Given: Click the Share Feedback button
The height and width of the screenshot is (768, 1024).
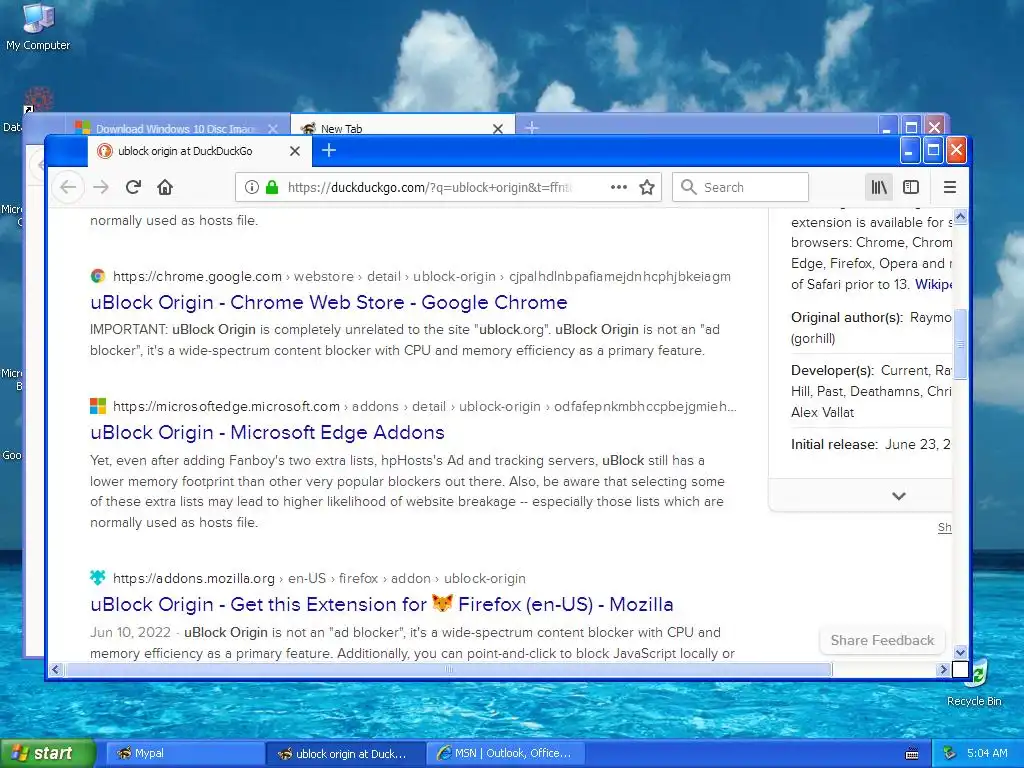Looking at the screenshot, I should click(882, 641).
